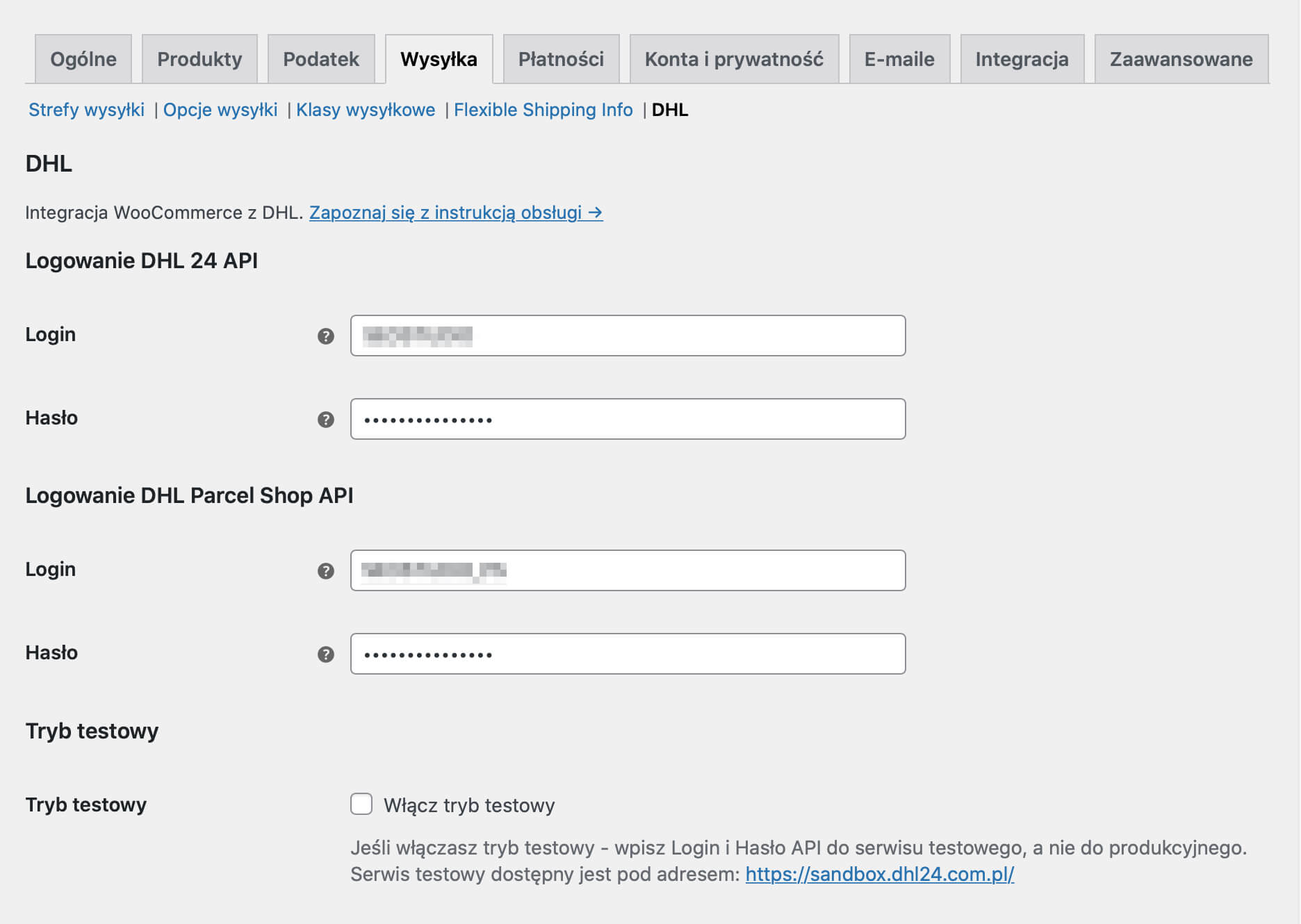Focus the DHL 24 API Hasło field

click(x=628, y=419)
